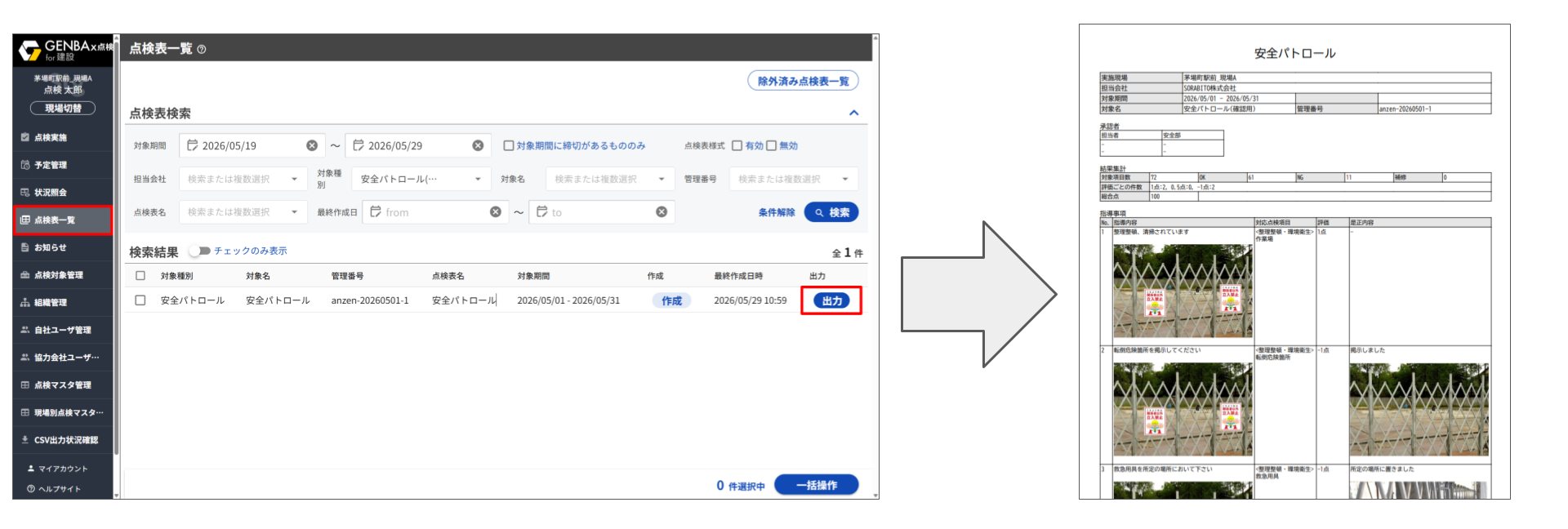Clear the 2026/05/19 start date
The image size is (1568, 529).
pos(312,145)
